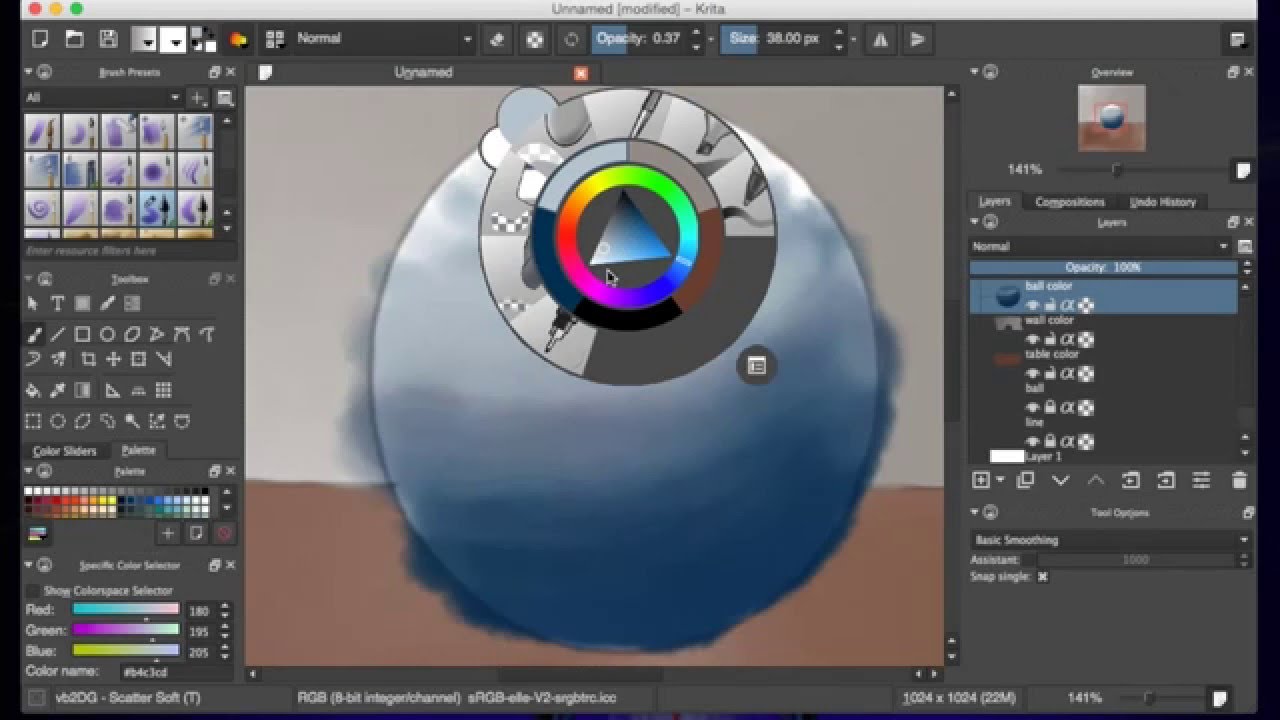Toggle the lock on the ball layer
Screen dimensions: 1280x720
pyautogui.click(x=1050, y=408)
